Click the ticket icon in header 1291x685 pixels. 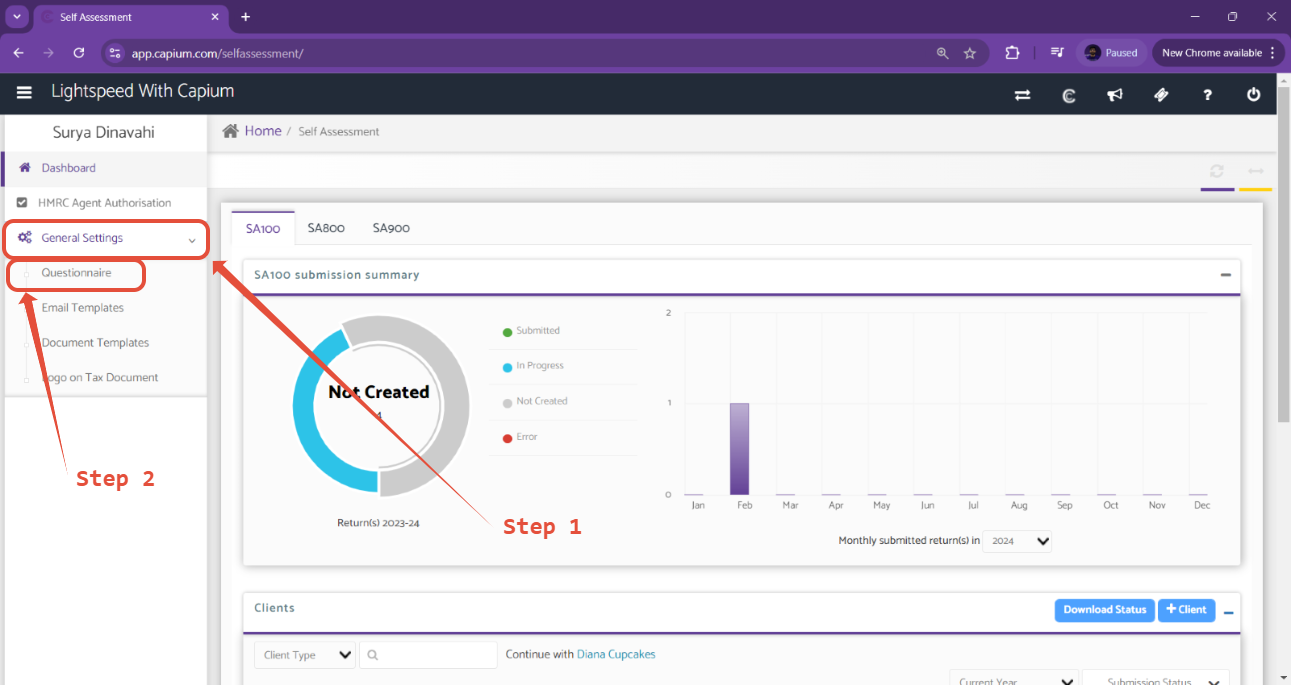point(1161,95)
